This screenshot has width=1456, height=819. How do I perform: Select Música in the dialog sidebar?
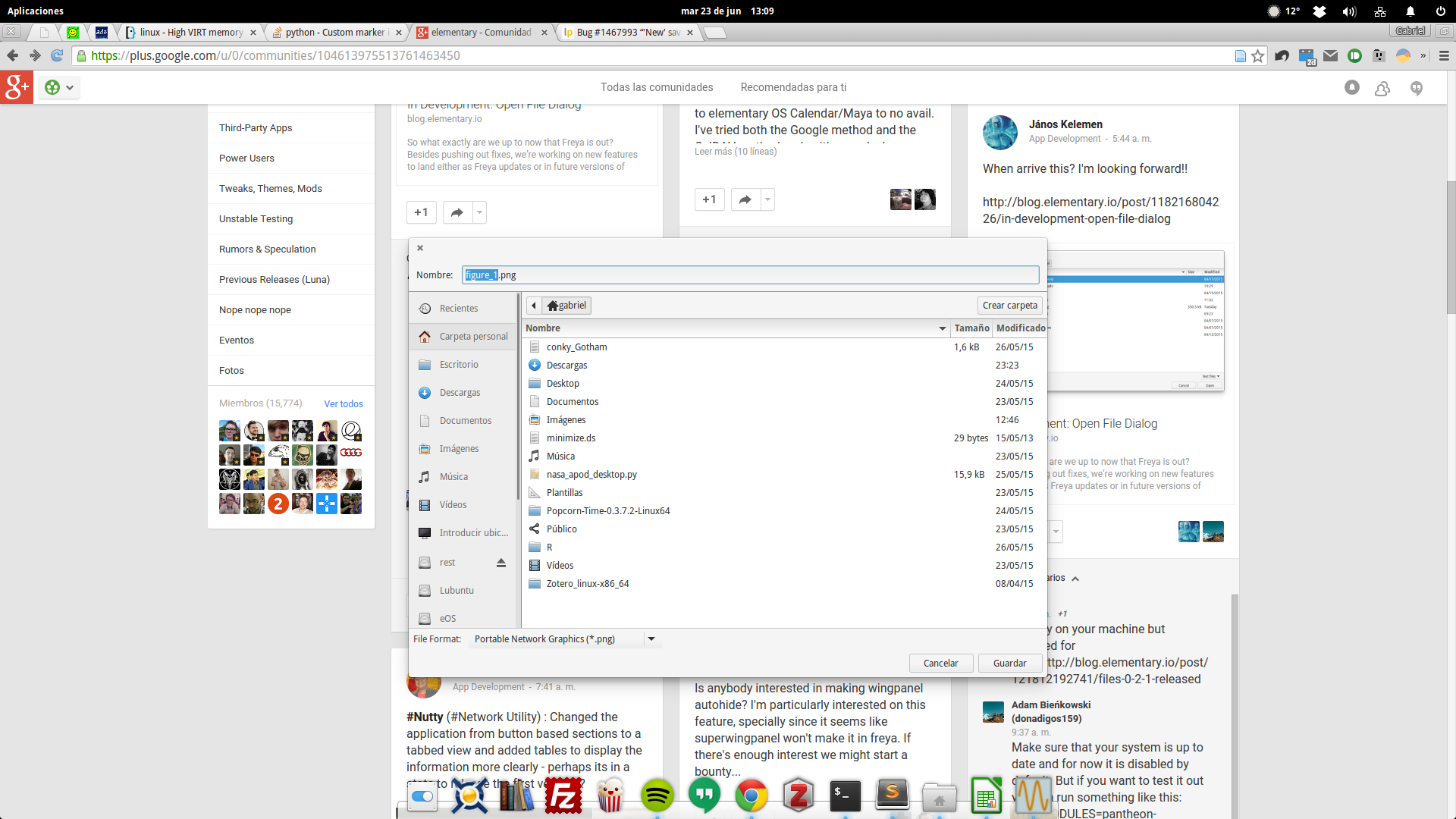click(464, 477)
